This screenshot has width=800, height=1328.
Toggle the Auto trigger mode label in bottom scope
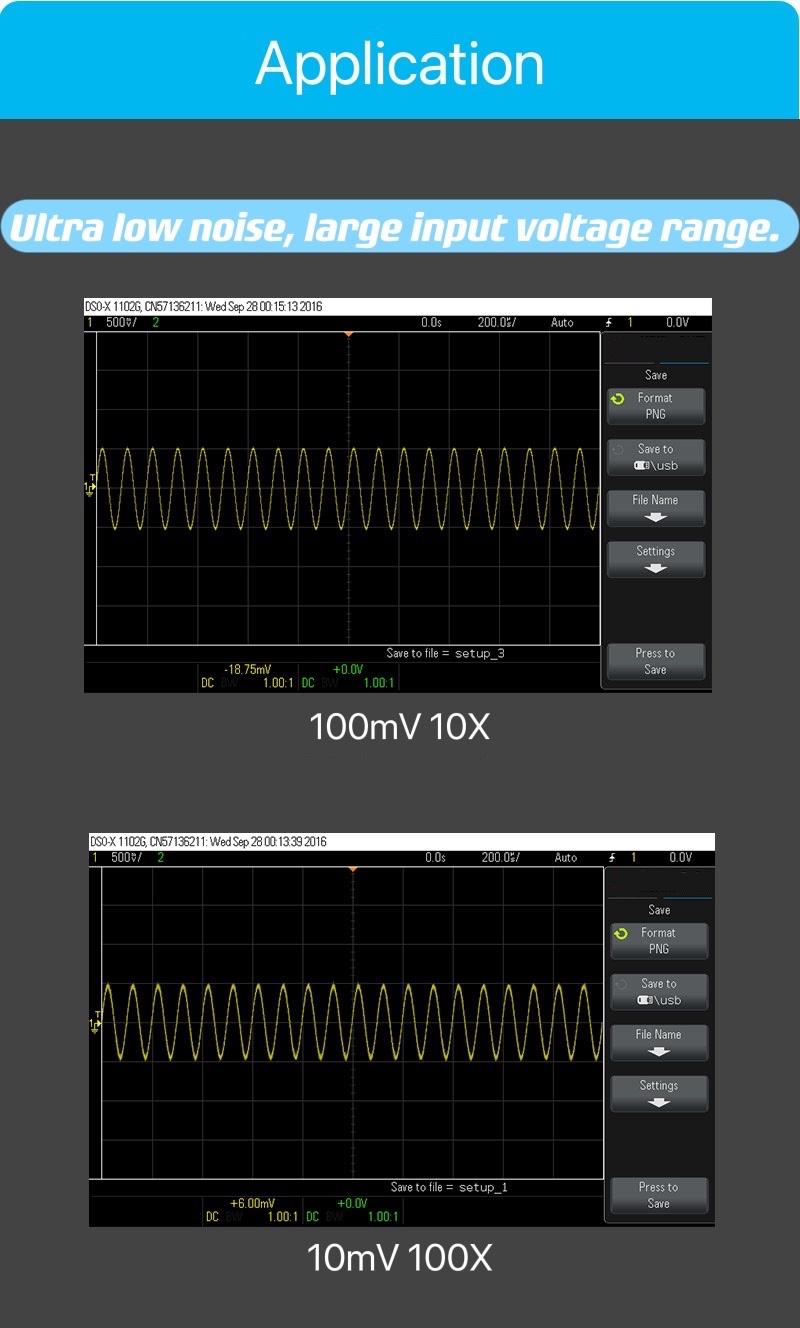[566, 858]
